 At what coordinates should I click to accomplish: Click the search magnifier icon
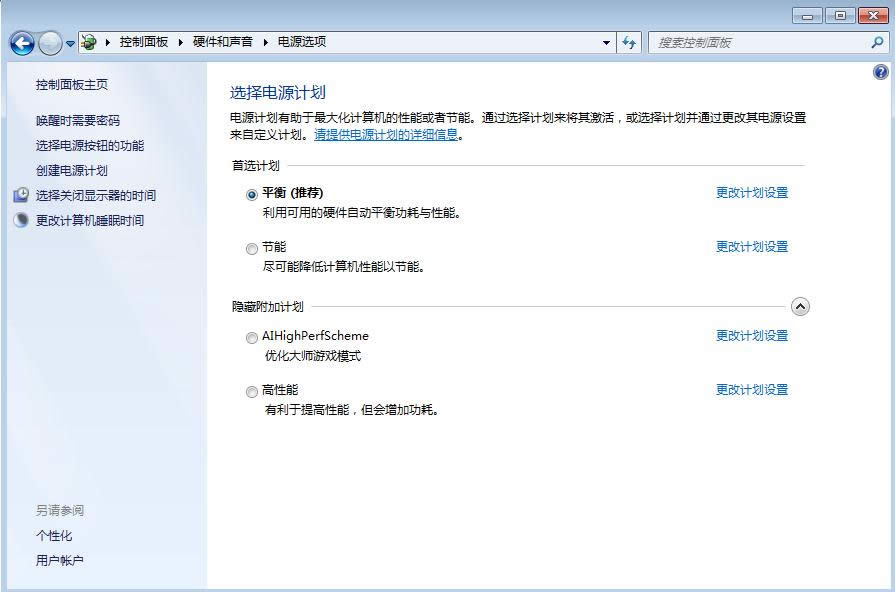point(877,43)
